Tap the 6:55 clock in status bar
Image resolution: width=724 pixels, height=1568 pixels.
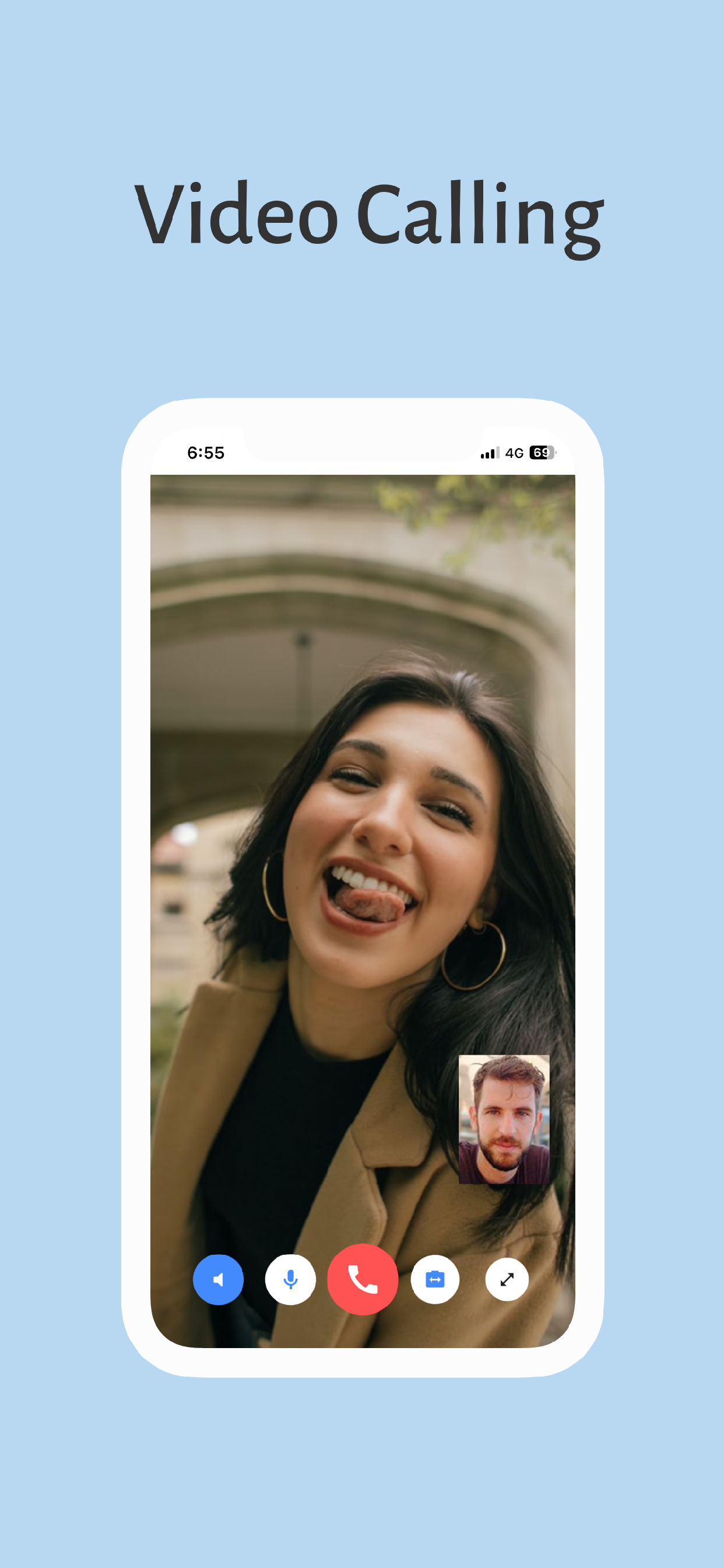[x=206, y=453]
